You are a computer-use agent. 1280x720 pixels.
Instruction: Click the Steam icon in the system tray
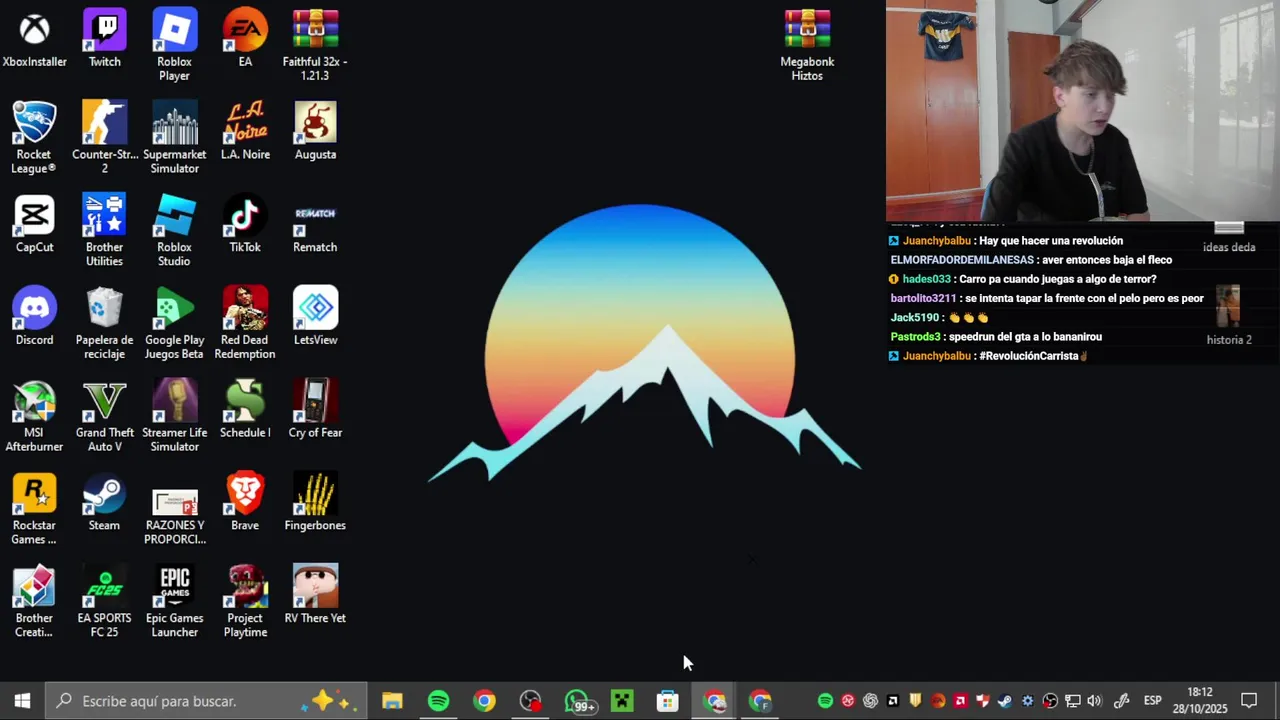point(1005,701)
